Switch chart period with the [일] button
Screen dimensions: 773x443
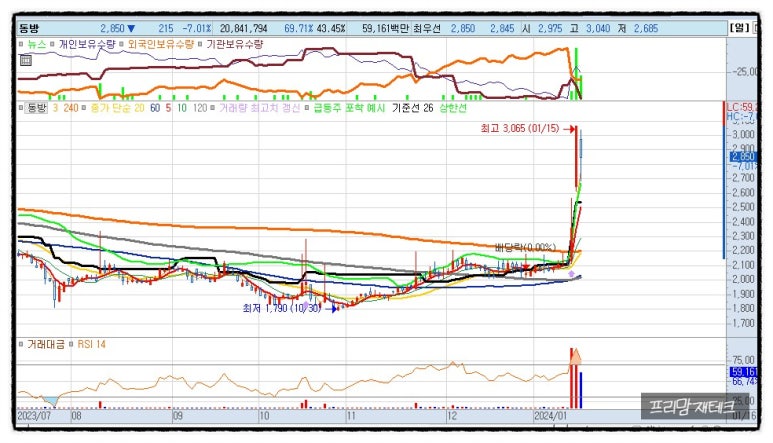[x=739, y=28]
